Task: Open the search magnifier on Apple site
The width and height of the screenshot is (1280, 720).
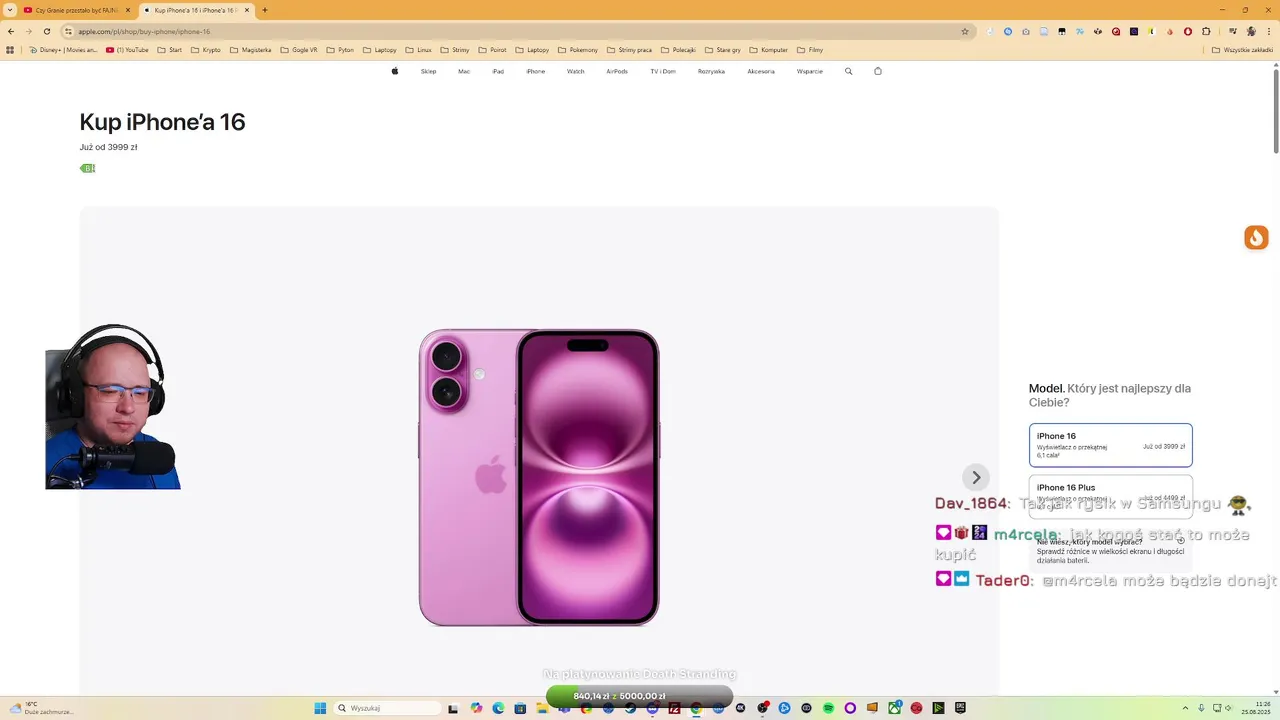Action: 849,71
